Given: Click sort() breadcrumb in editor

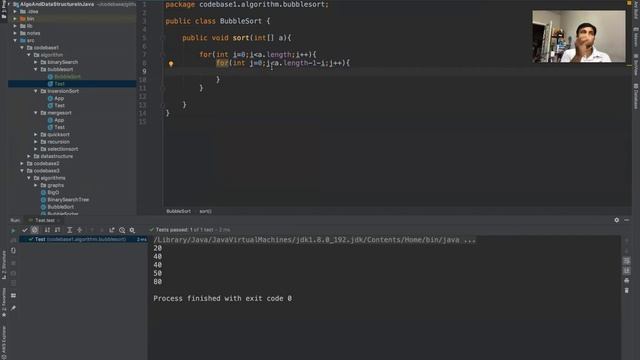Looking at the screenshot, I should point(205,211).
